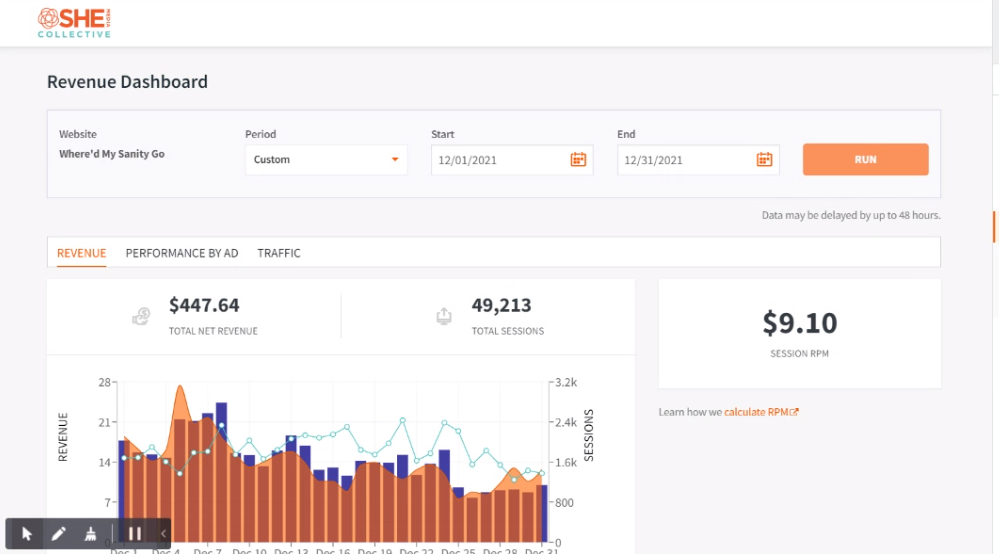
Task: Click the Where'd My Sanity Go website name
Action: click(x=111, y=154)
